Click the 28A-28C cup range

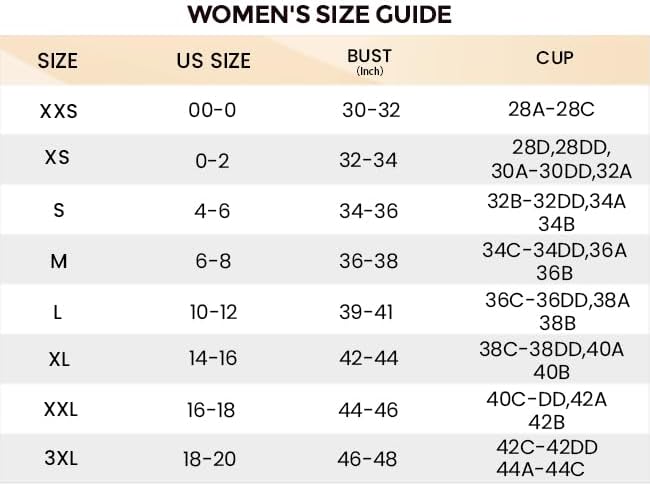tap(555, 107)
